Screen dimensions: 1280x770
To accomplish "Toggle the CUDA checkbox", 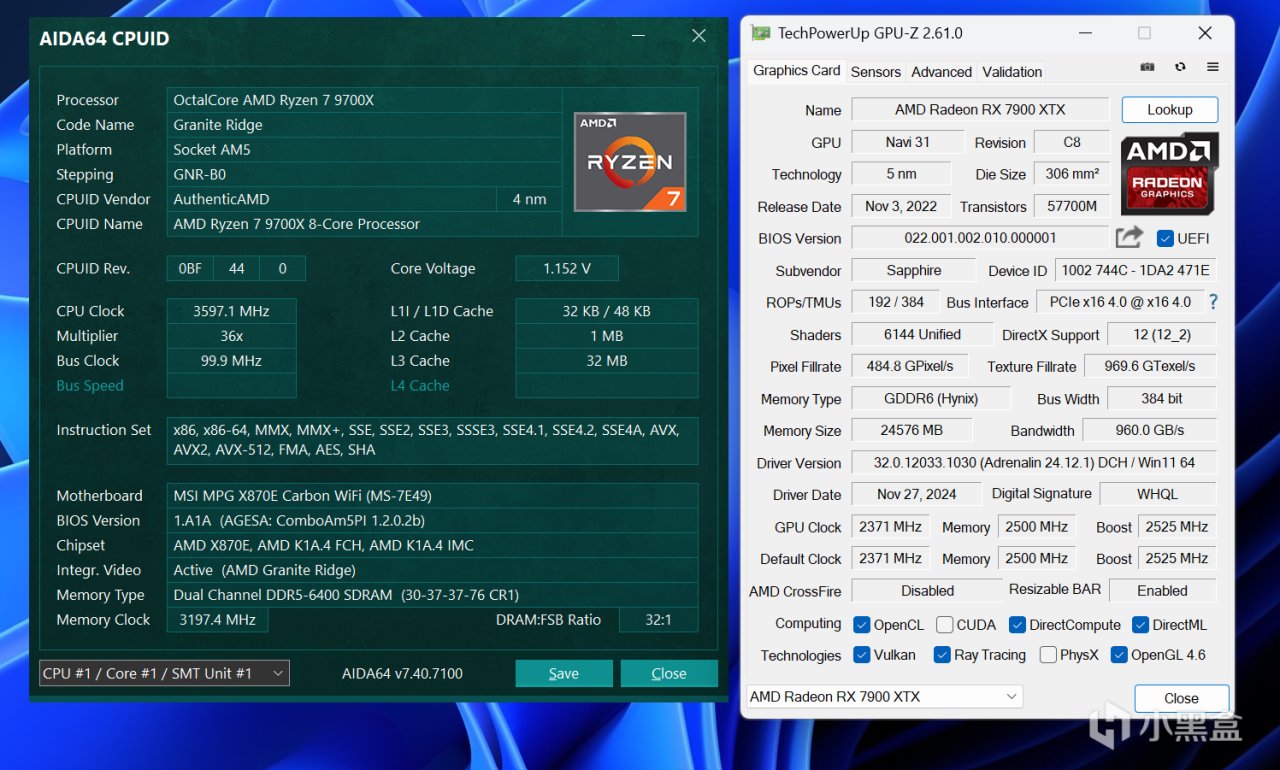I will coord(945,625).
